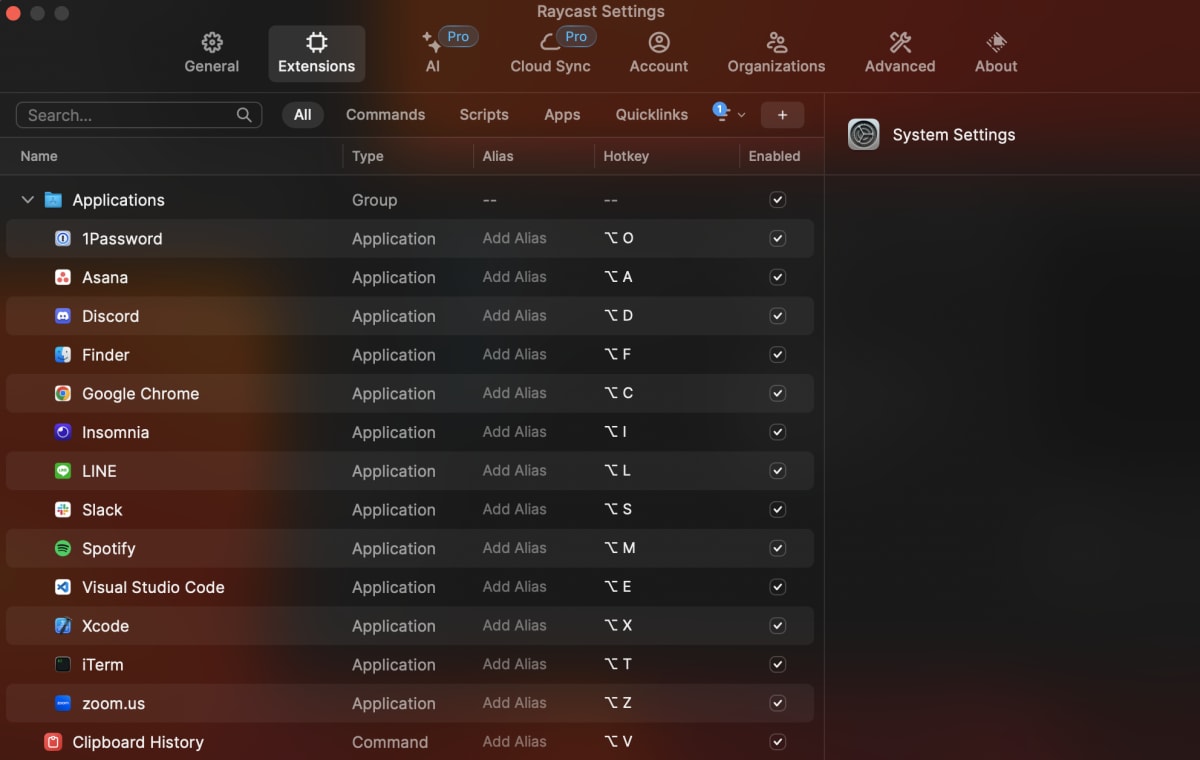Click Visual Studio Code's ⌥ E hotkey
The height and width of the screenshot is (760, 1200).
(x=618, y=587)
